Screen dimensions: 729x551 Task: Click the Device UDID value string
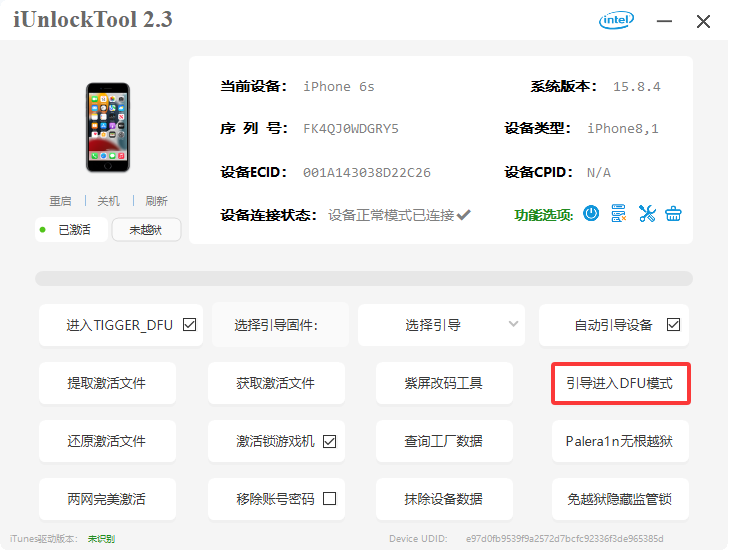(x=564, y=538)
